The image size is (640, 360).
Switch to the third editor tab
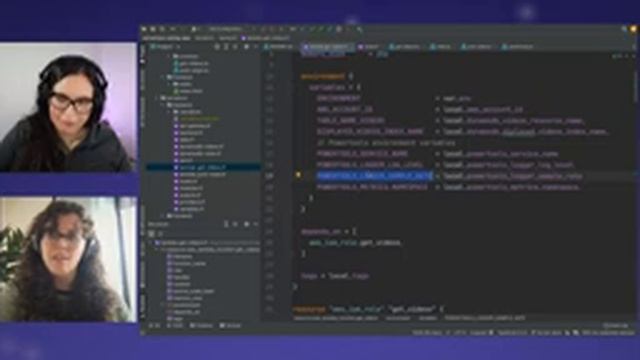coord(369,47)
